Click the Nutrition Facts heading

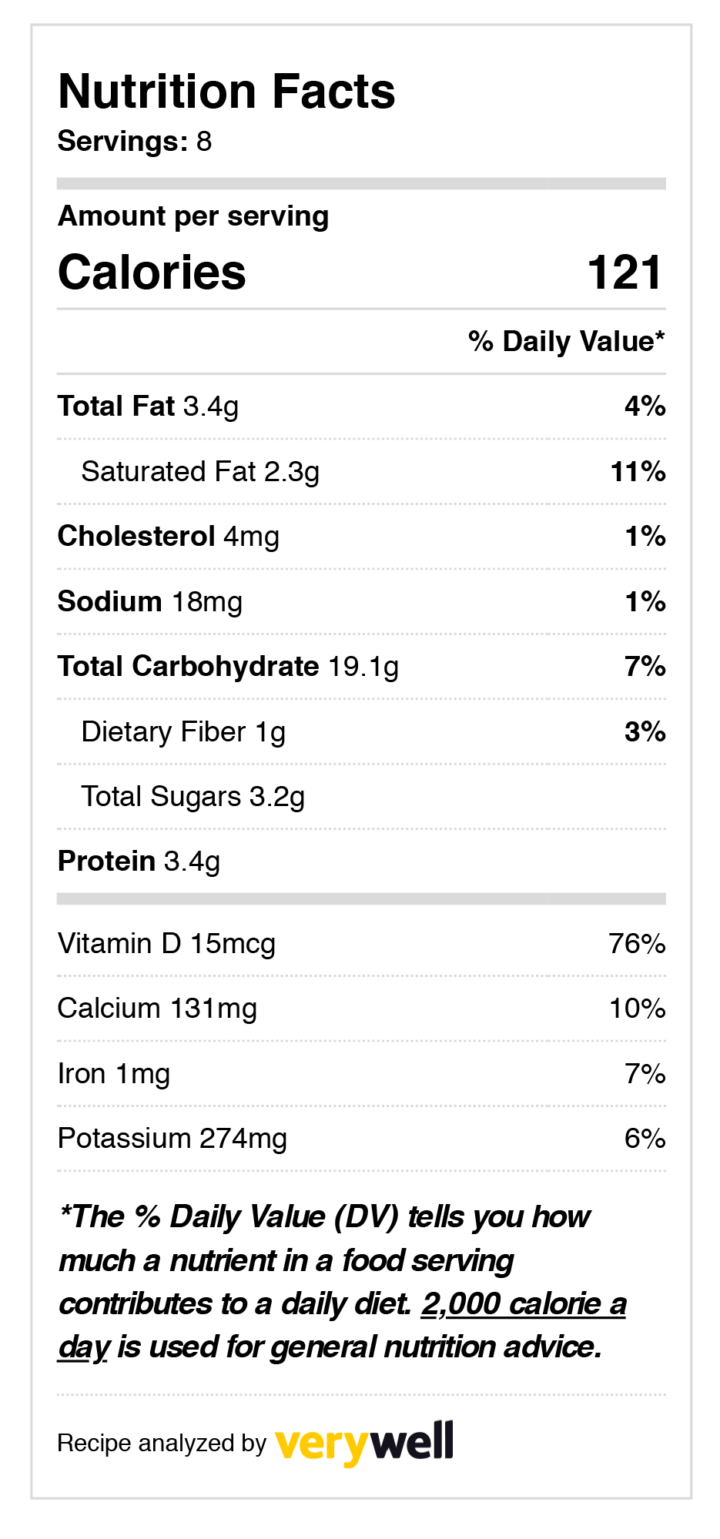(227, 91)
